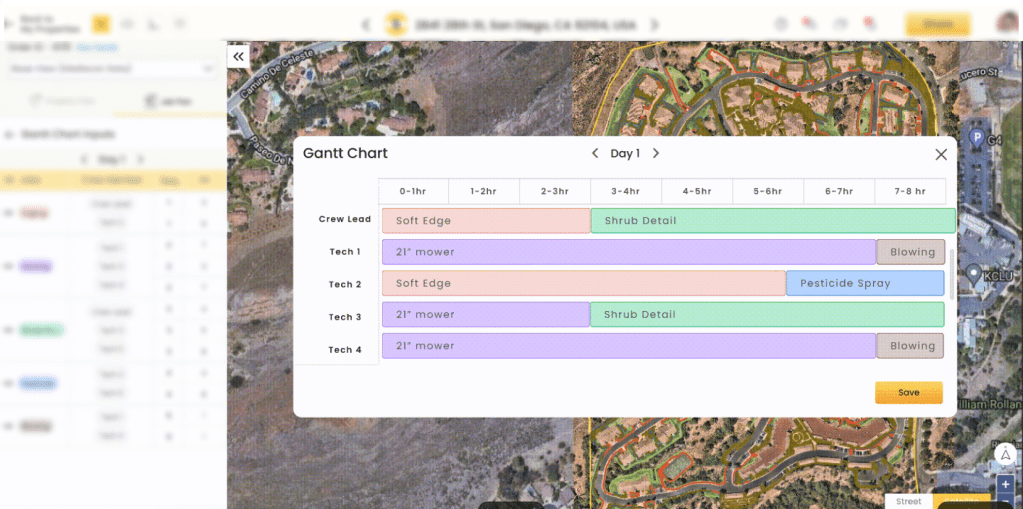The height and width of the screenshot is (509, 1023).
Task: Zoom in the map with plus button
Action: [1005, 484]
